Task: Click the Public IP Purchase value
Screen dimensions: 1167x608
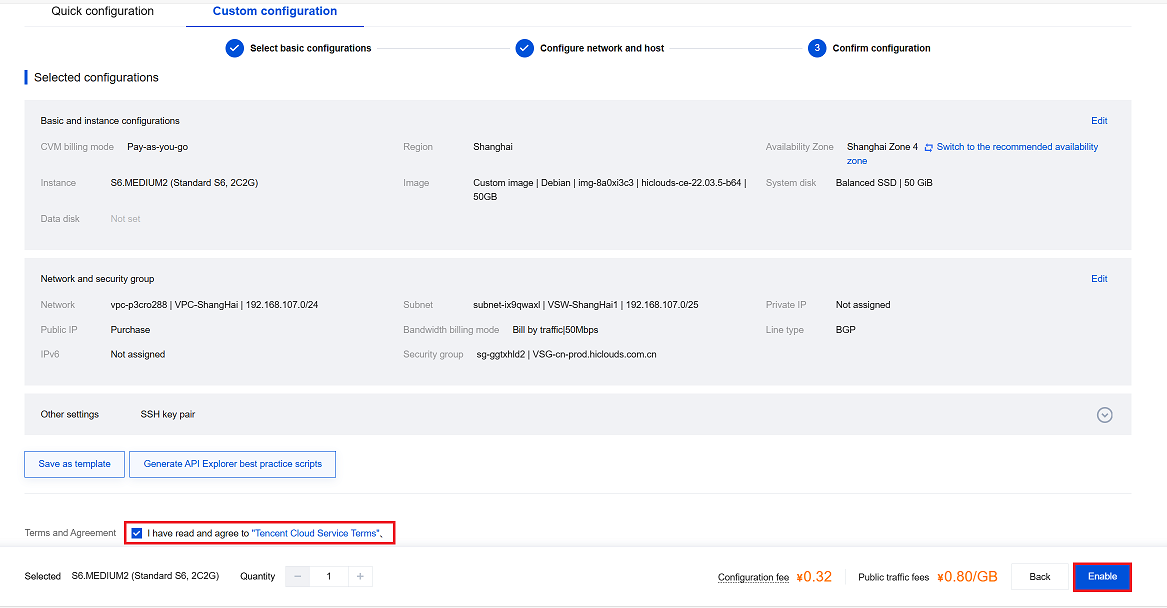Action: (130, 330)
